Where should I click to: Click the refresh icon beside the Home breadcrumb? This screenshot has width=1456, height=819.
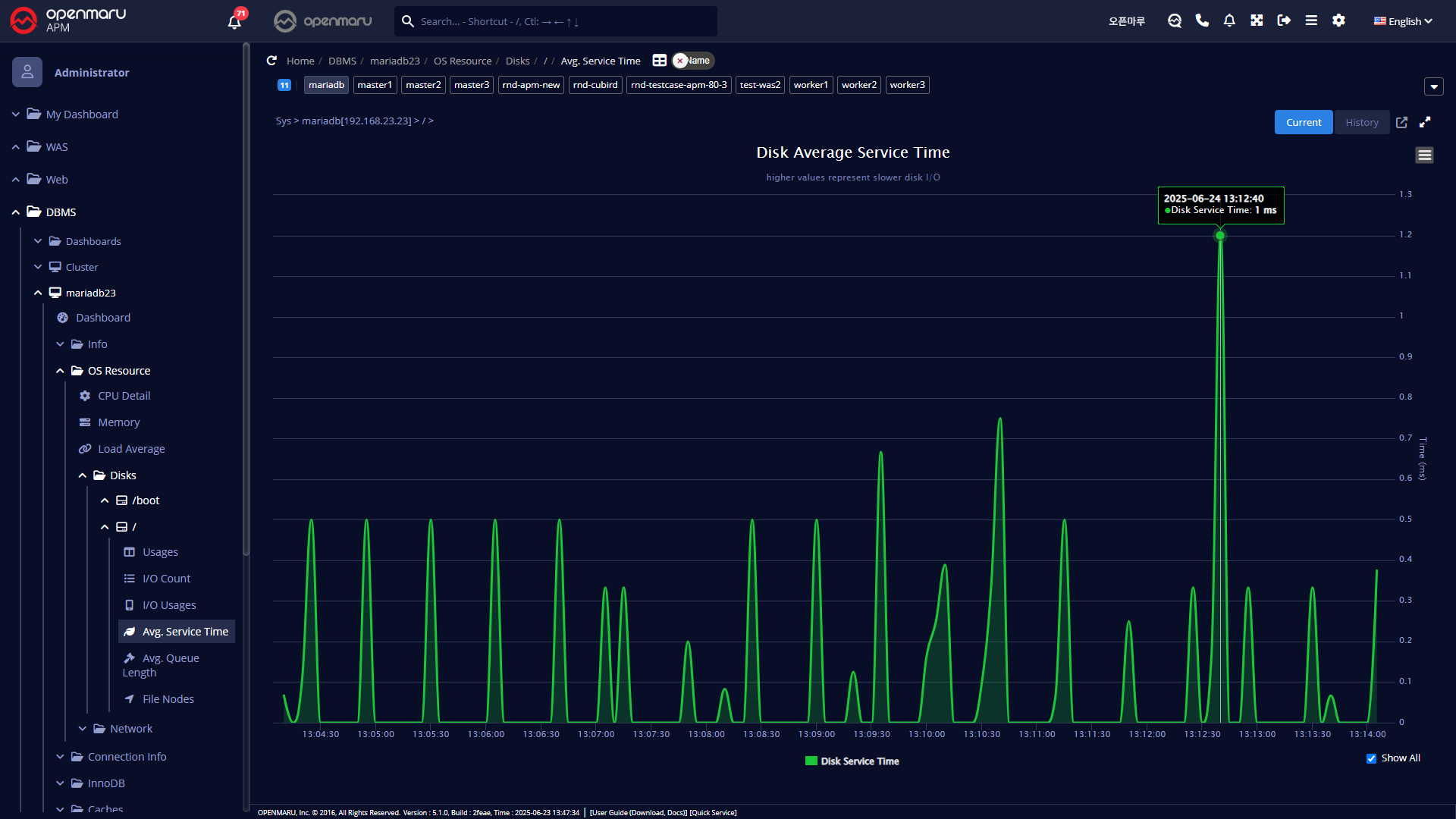(x=271, y=61)
